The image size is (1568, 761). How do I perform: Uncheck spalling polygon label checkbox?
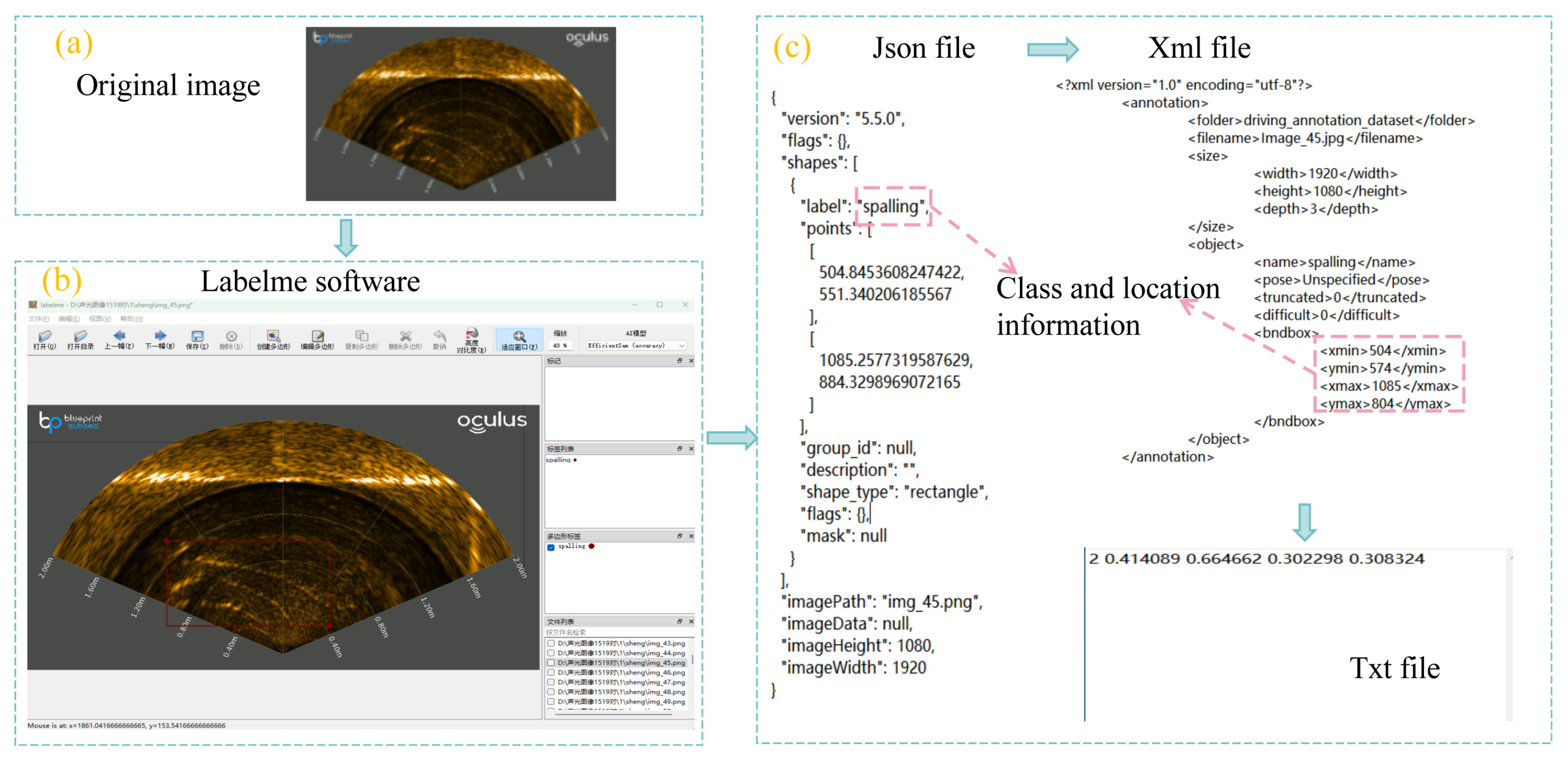(551, 547)
